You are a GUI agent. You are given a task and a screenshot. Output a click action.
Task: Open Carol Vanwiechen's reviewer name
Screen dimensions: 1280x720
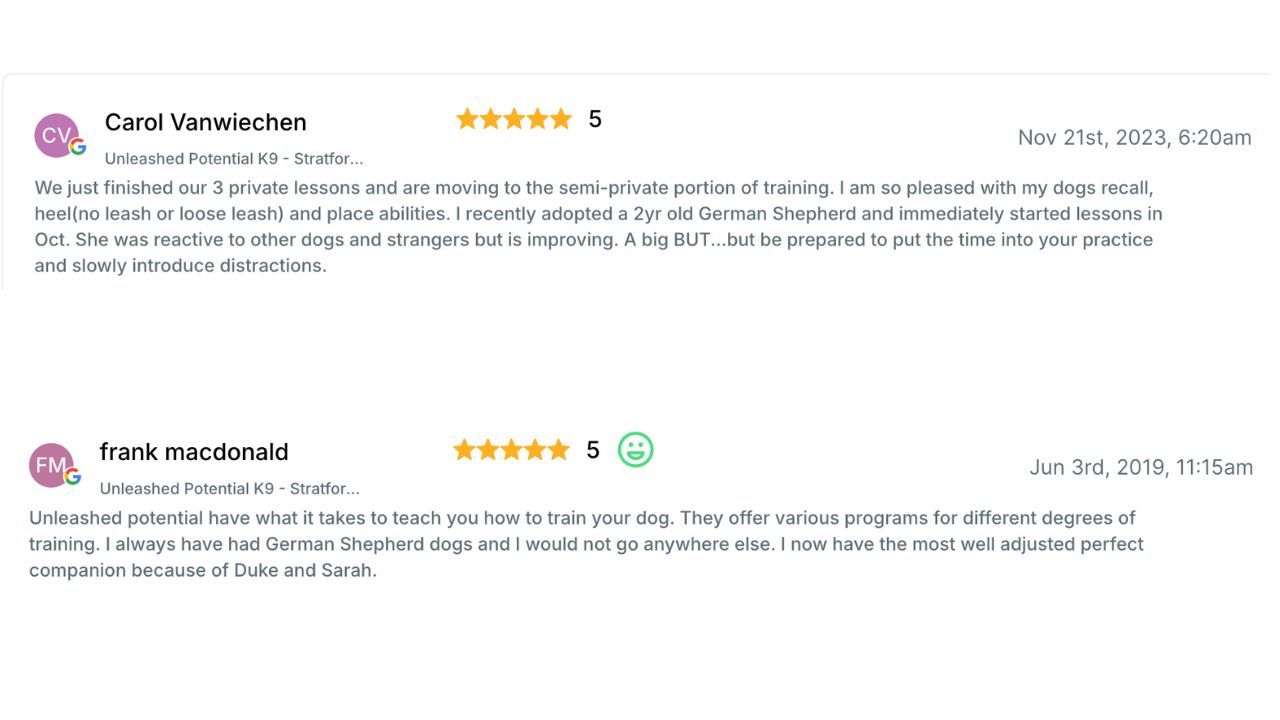click(x=205, y=122)
